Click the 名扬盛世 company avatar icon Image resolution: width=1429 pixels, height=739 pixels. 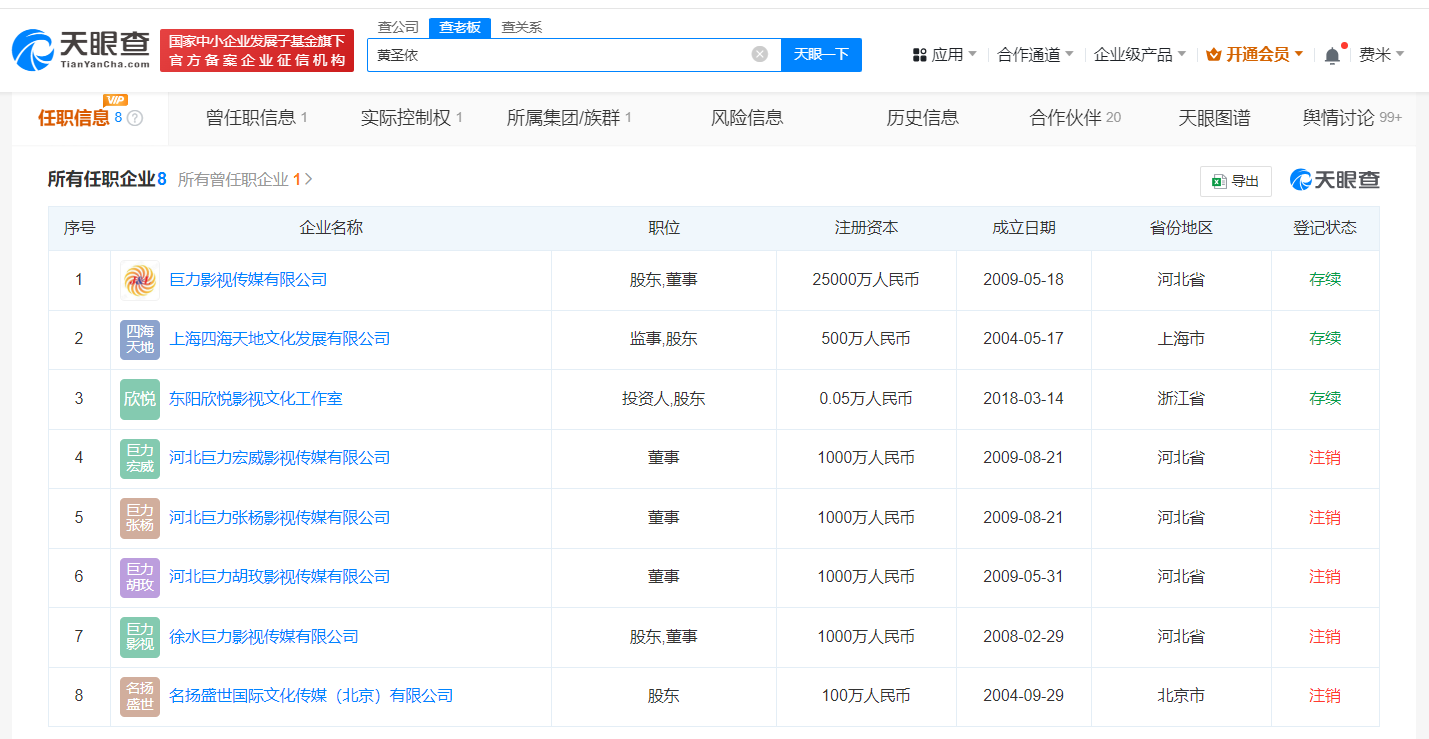[x=140, y=696]
